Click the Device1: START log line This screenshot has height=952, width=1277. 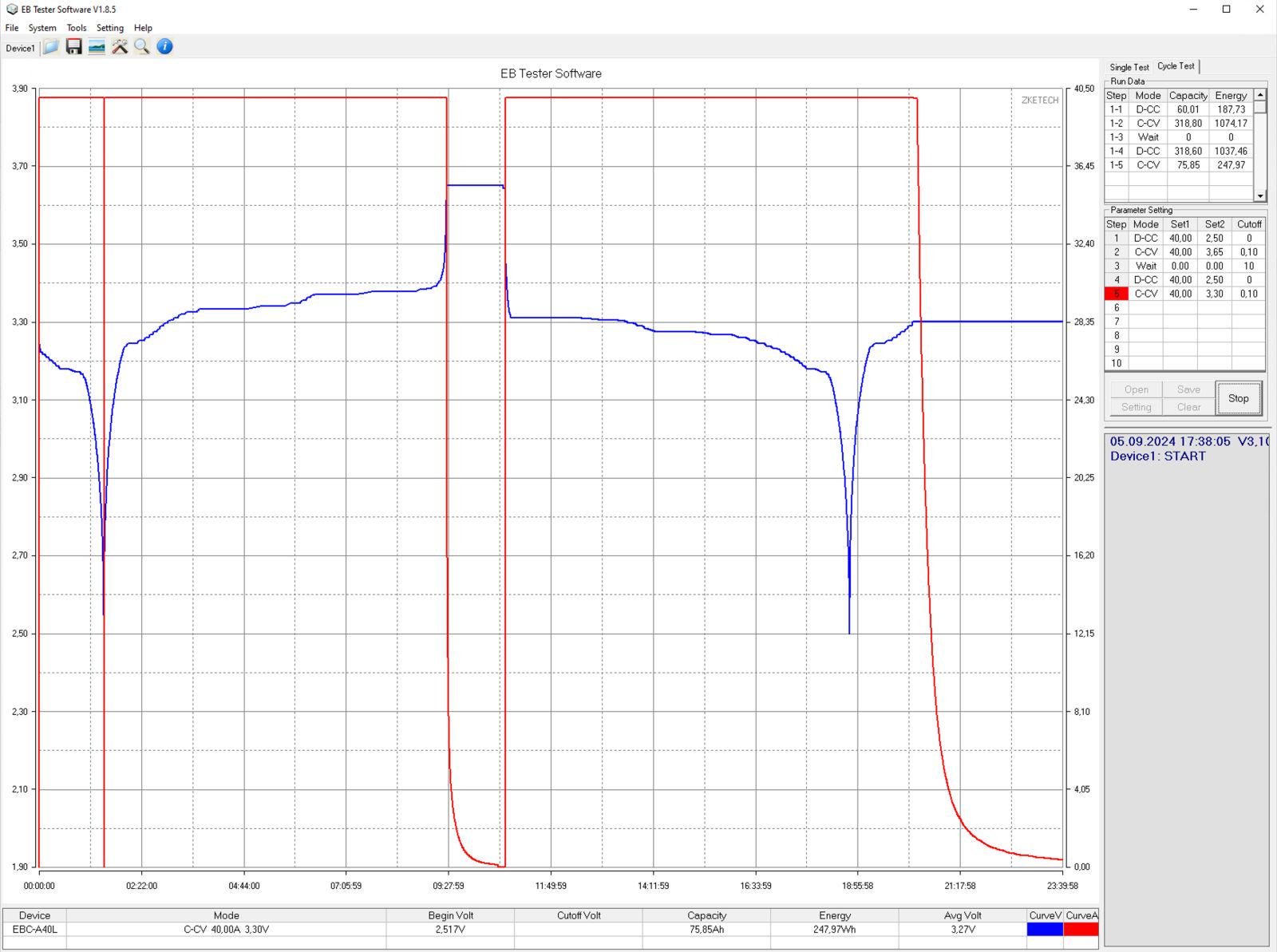pos(1157,456)
